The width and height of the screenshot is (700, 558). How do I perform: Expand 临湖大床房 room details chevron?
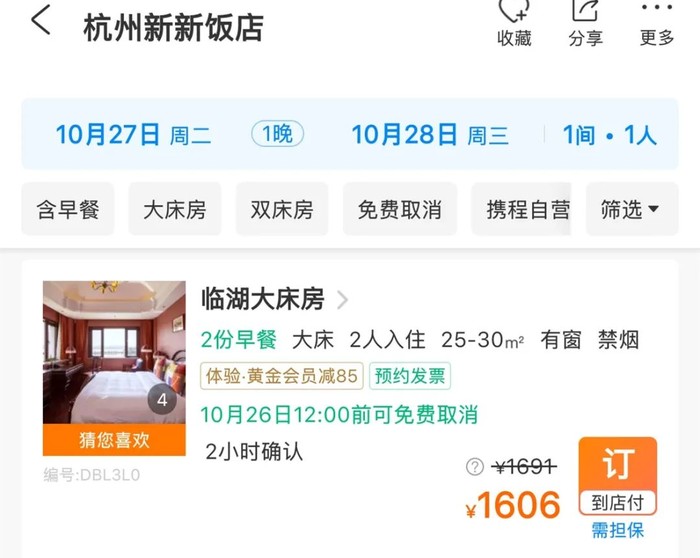click(x=342, y=300)
